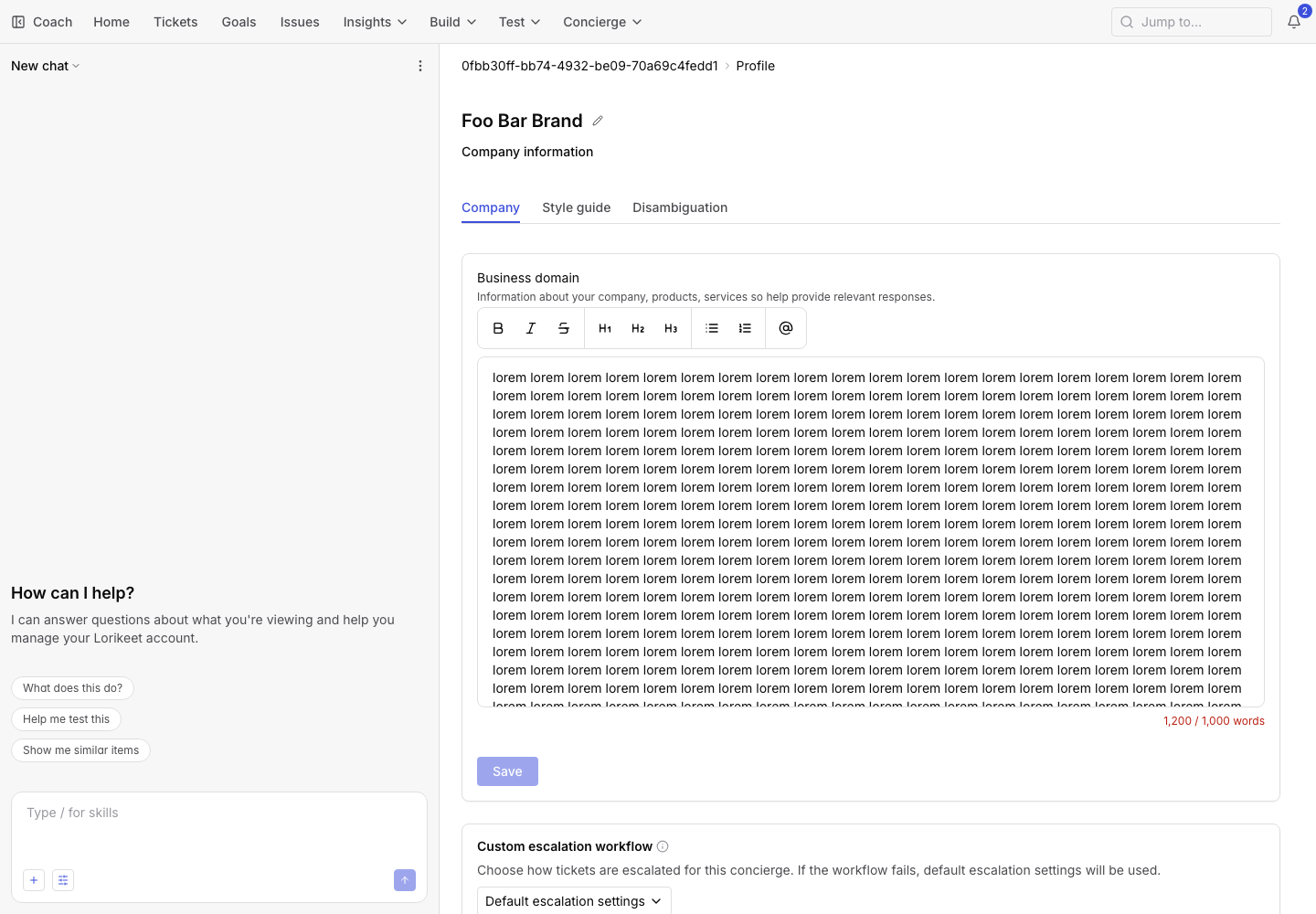Set Heading 1 style
This screenshot has width=1316, height=914.
click(605, 328)
